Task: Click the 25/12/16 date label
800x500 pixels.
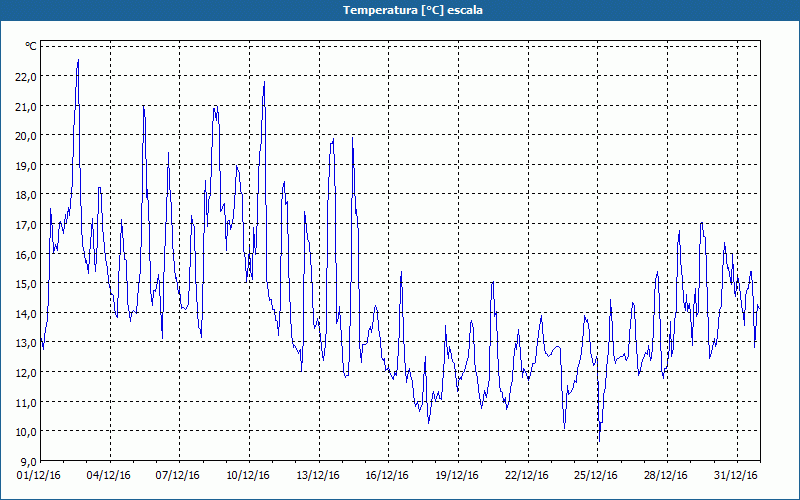Action: coord(596,476)
